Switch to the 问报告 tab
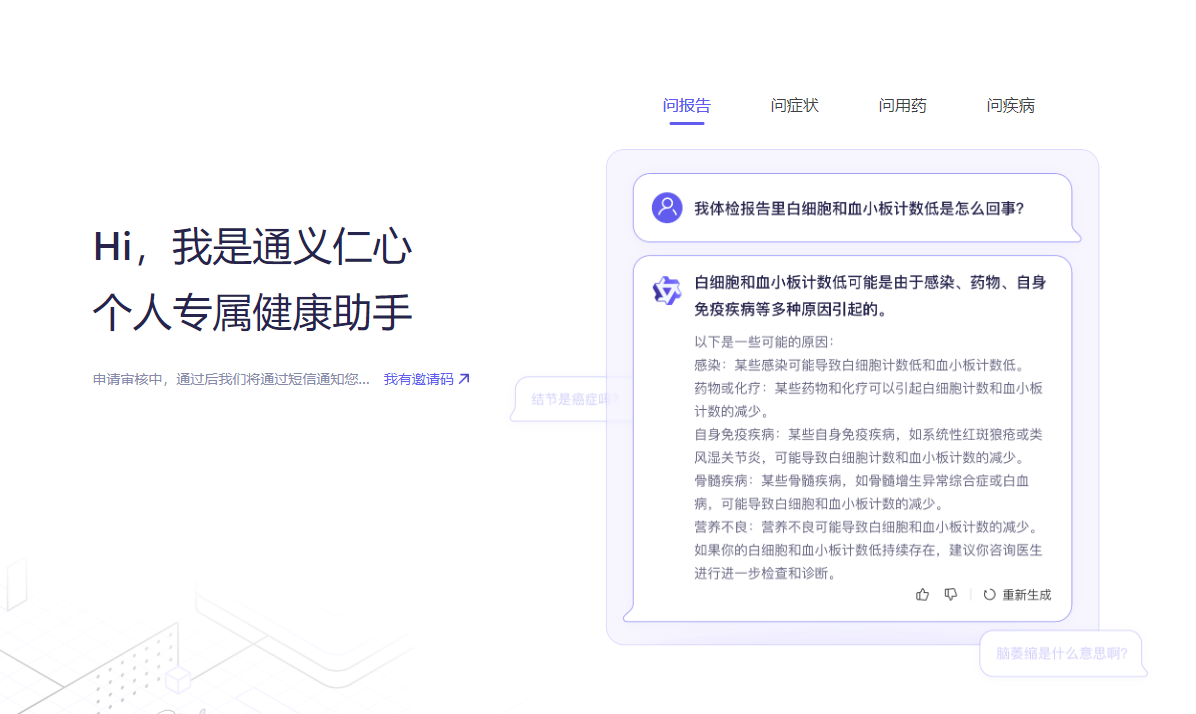Viewport: 1196px width, 714px height. (686, 105)
